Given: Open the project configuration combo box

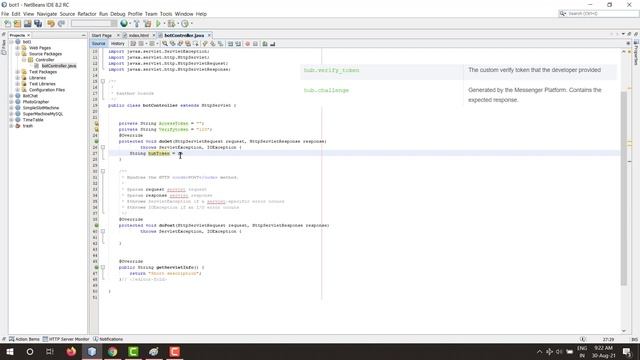Looking at the screenshot, I should coord(94,24).
